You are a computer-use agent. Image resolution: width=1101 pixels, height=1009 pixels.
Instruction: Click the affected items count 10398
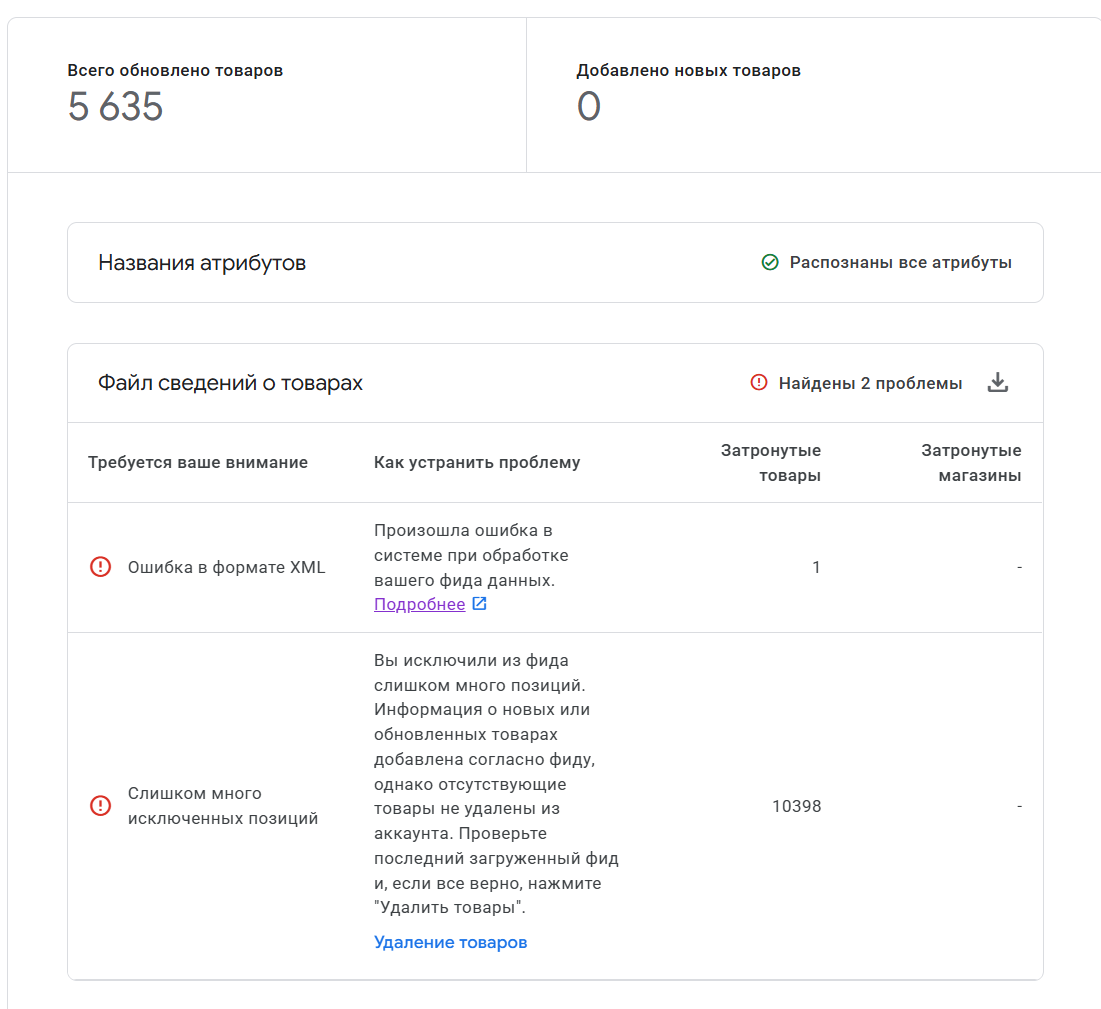coord(796,806)
